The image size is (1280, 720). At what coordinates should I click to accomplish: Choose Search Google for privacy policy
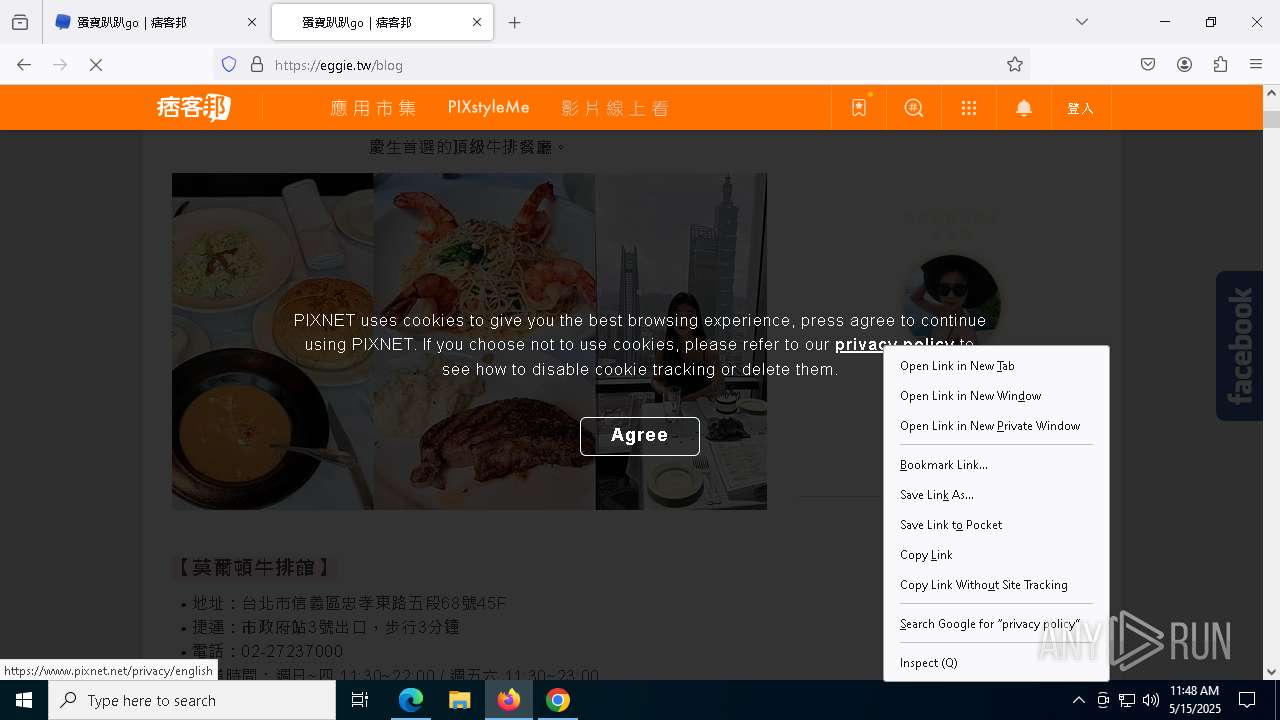point(997,624)
